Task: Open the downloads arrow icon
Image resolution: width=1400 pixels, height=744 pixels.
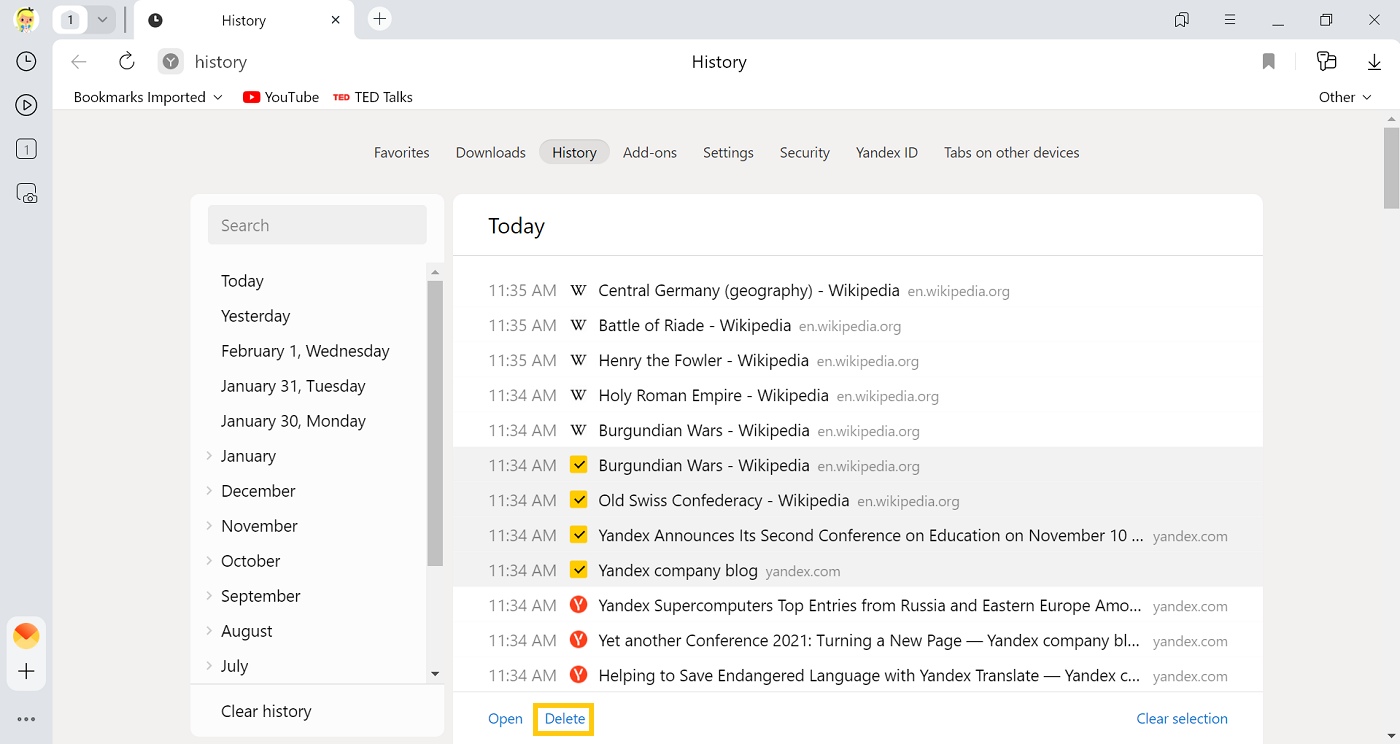Action: coord(1374,62)
